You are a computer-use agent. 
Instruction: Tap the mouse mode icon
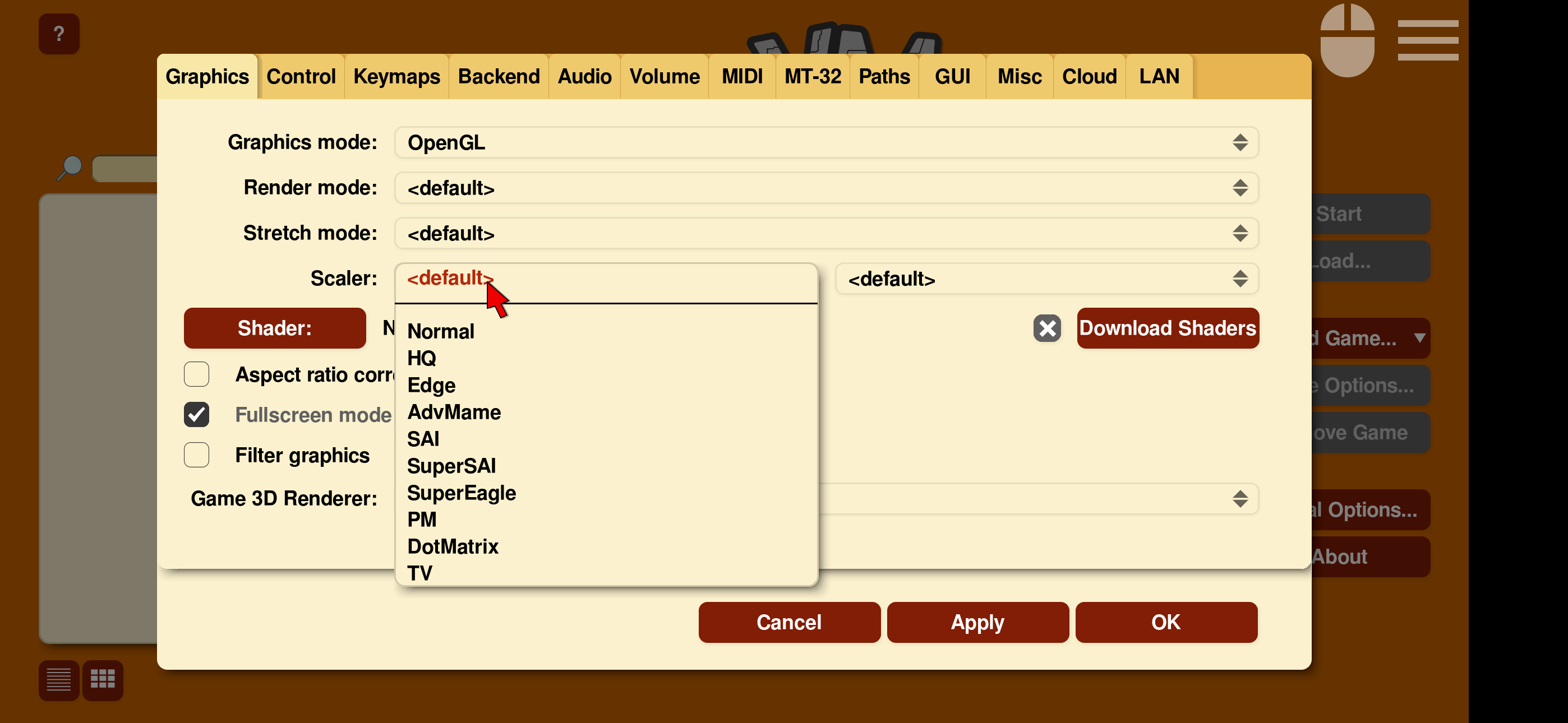click(1346, 41)
